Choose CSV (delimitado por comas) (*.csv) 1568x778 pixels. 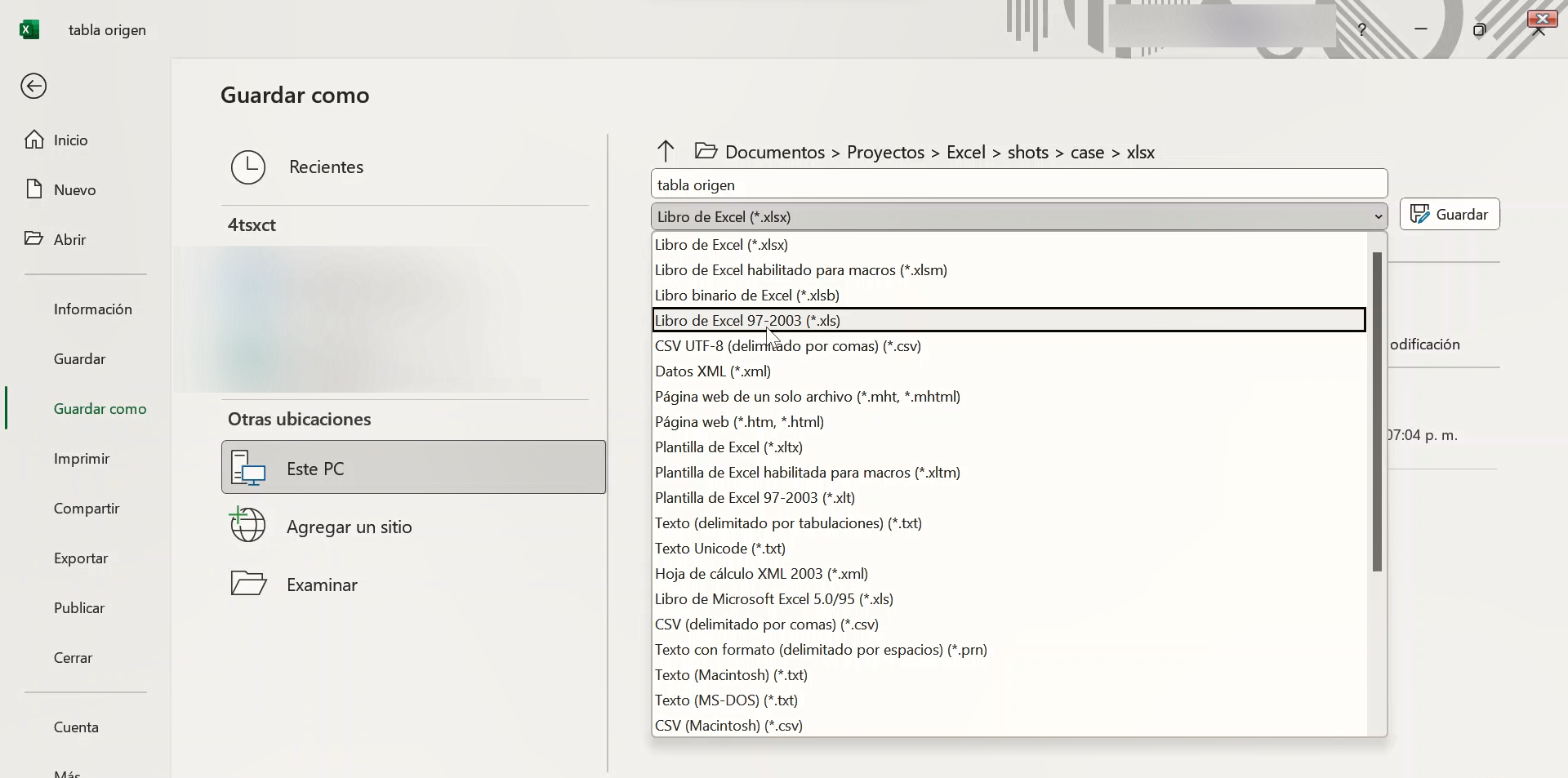coord(1009,624)
